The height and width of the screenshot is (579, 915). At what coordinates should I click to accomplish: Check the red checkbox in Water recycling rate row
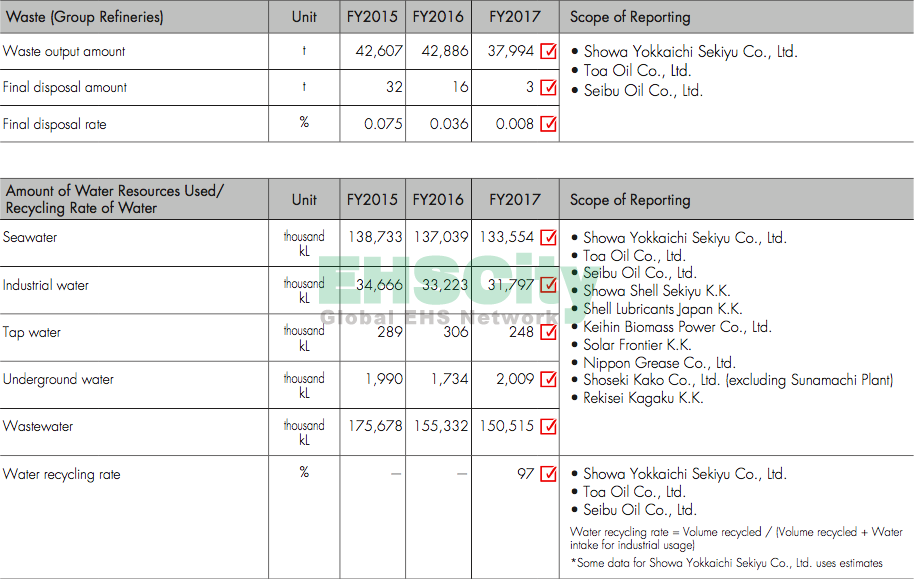coord(549,474)
